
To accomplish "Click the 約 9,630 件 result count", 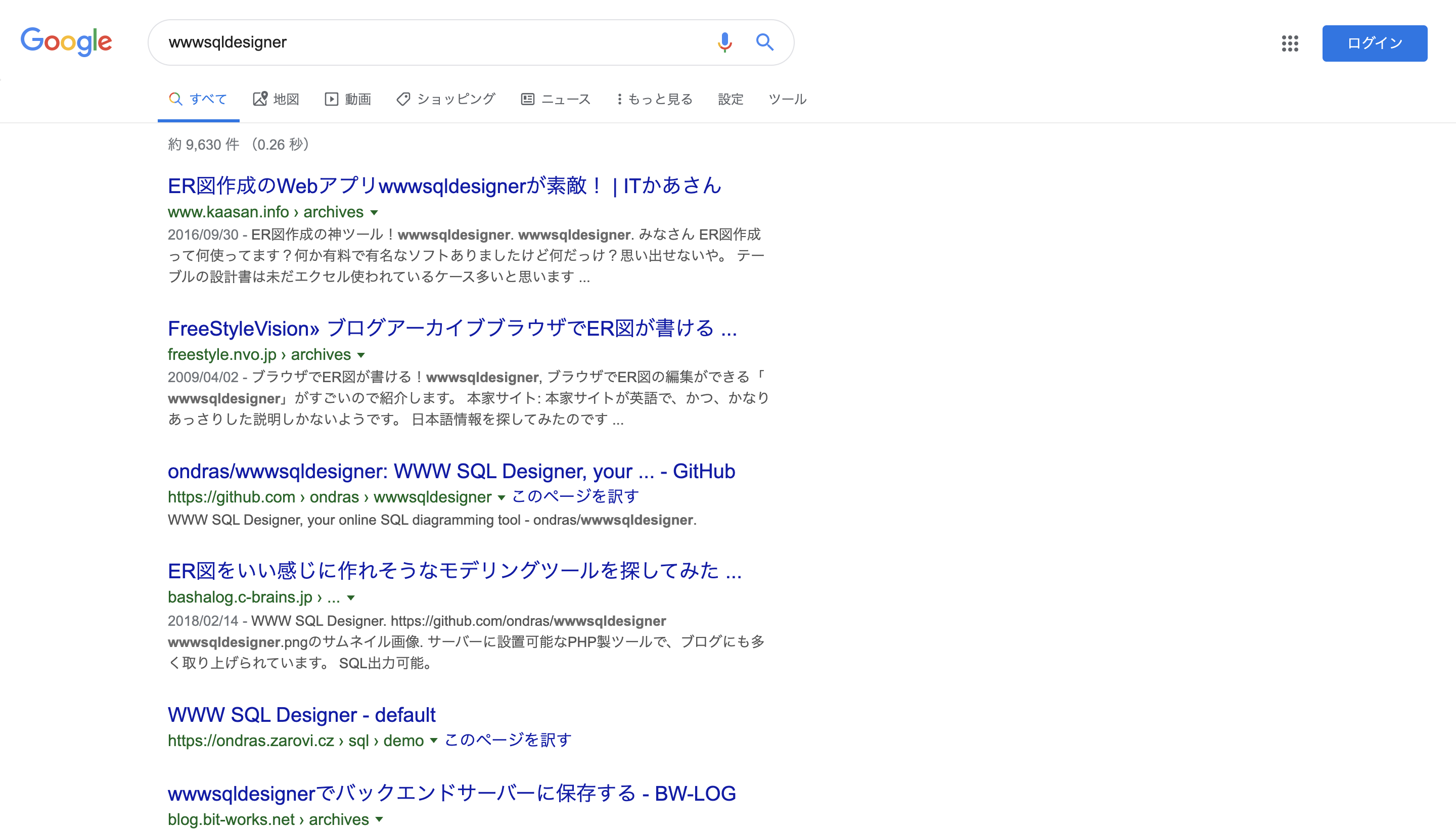I will 203,145.
